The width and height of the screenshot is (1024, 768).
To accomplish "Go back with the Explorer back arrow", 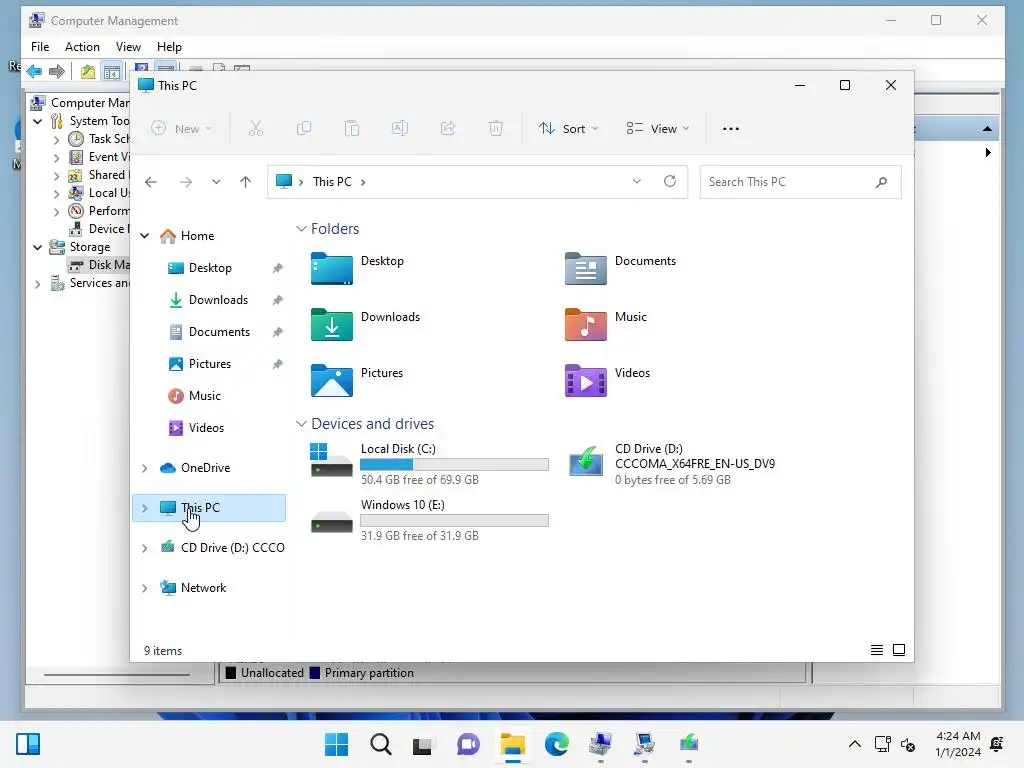I will [x=151, y=182].
